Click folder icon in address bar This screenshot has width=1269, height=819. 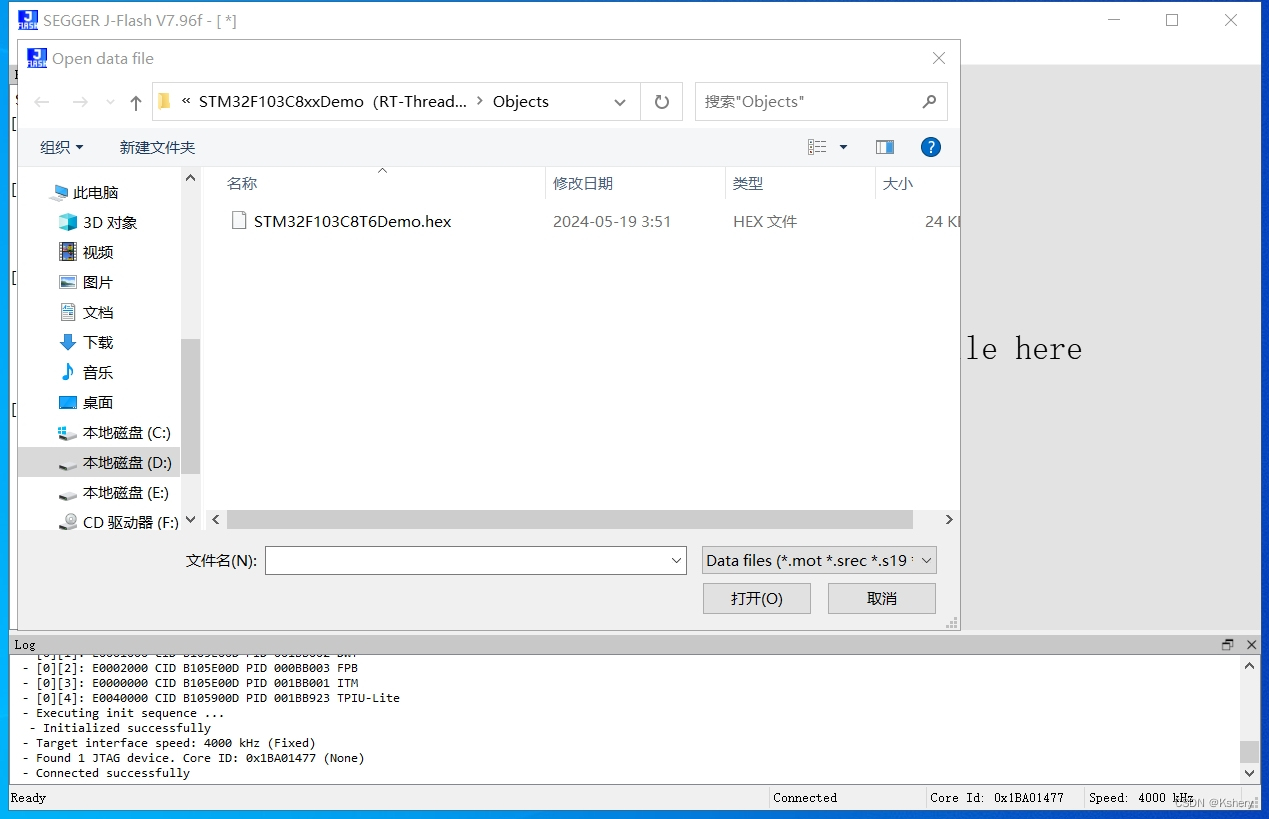(x=165, y=101)
